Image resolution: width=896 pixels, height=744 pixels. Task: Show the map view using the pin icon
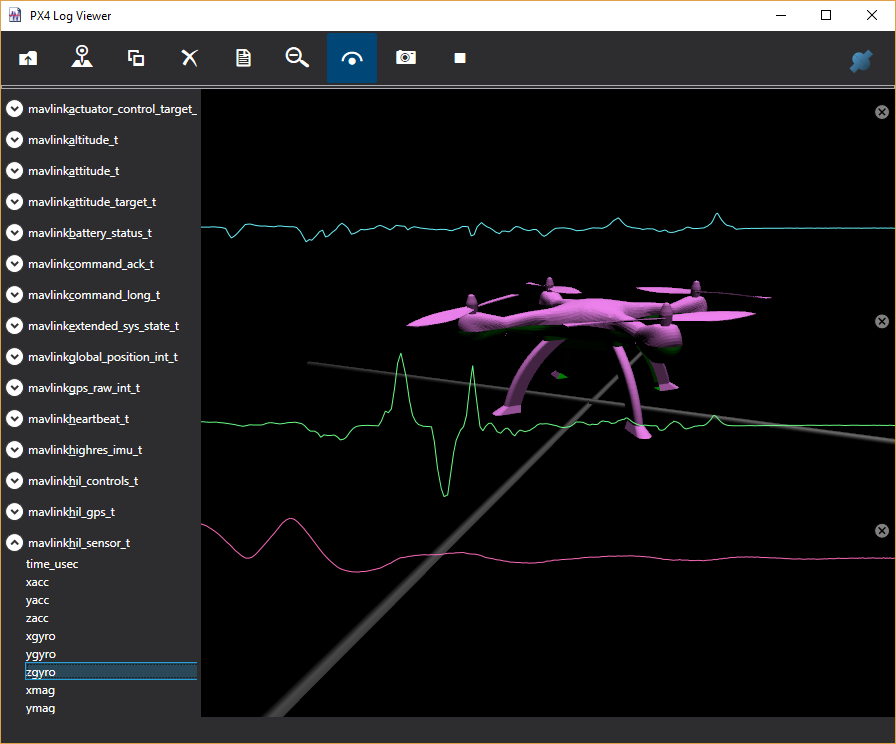point(82,58)
